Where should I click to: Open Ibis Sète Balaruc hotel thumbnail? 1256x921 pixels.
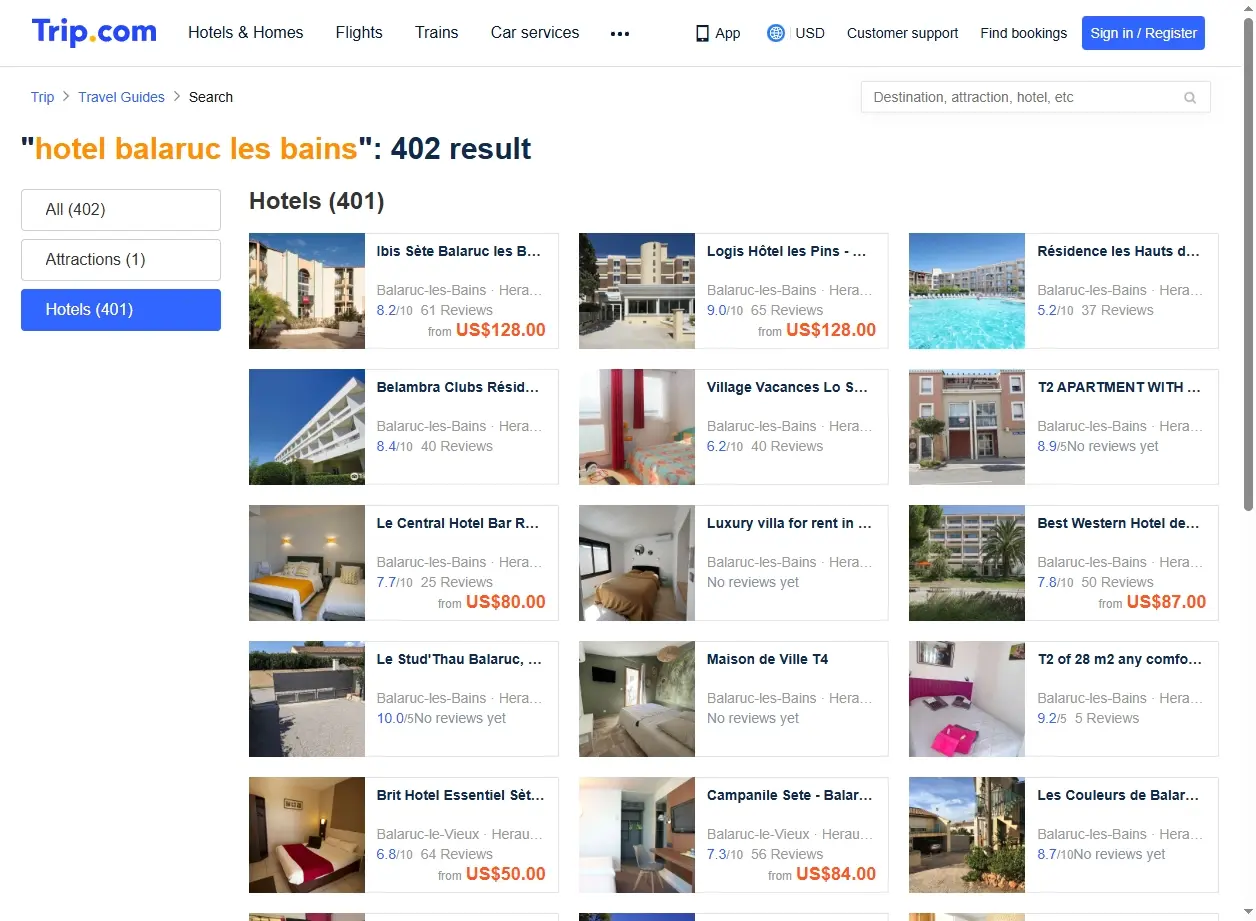[307, 291]
